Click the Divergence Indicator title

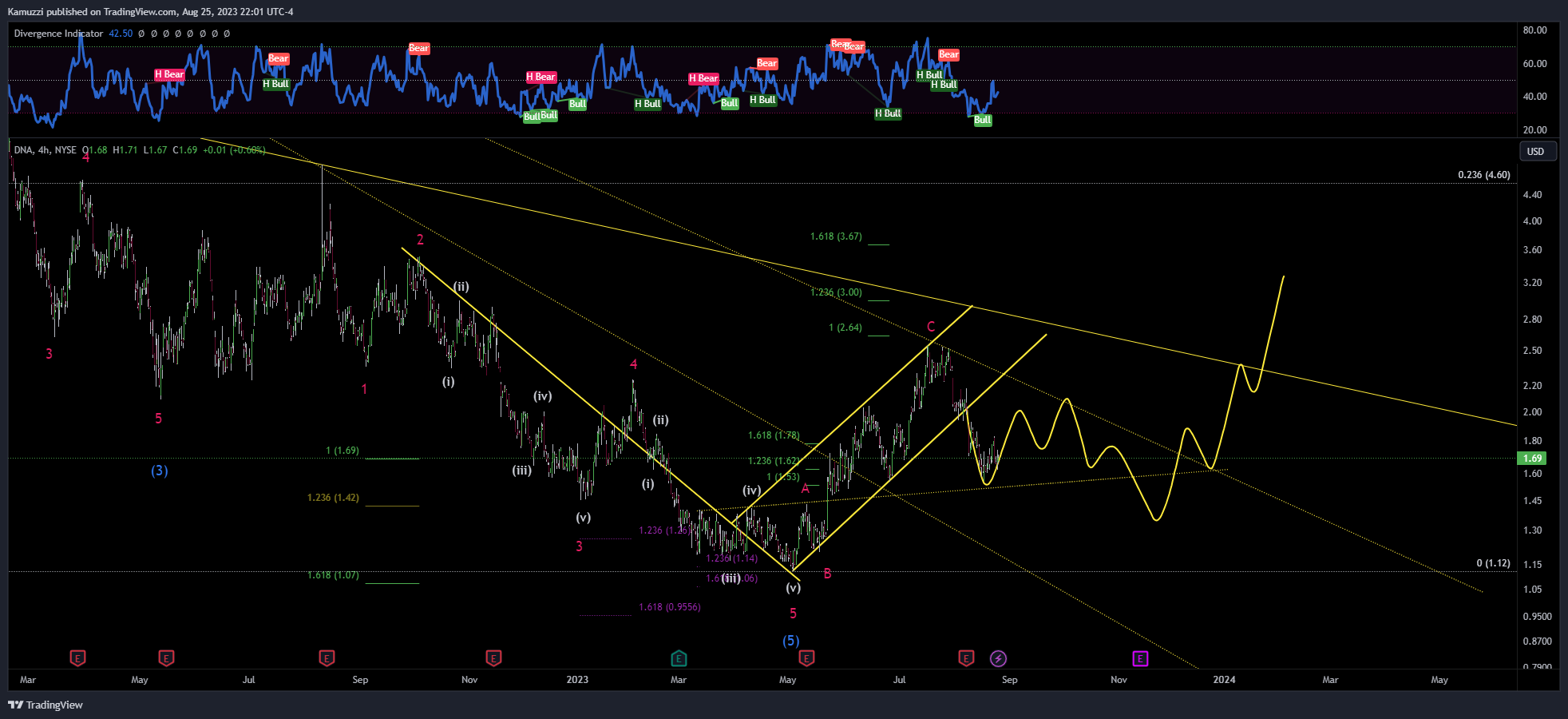pos(58,34)
